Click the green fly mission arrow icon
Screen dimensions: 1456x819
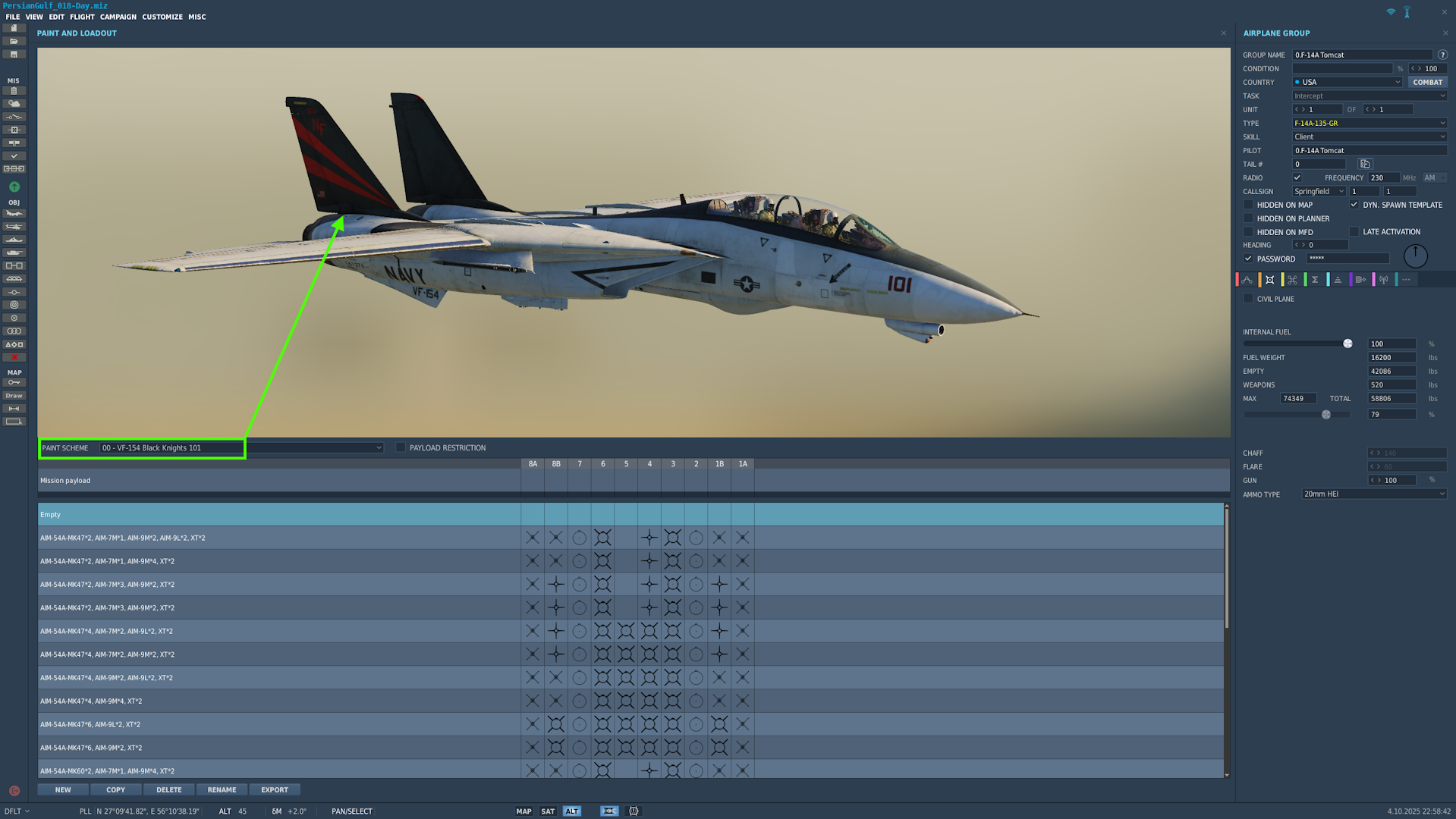(14, 187)
